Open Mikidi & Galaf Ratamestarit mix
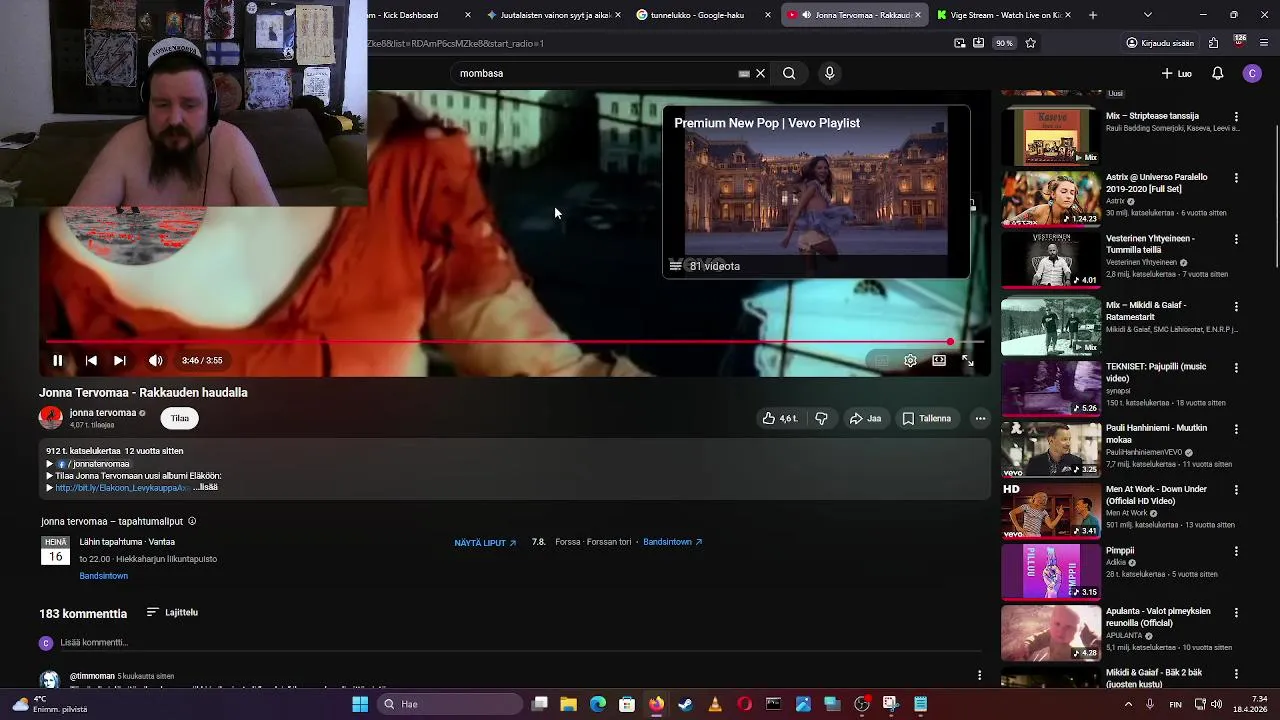This screenshot has height=720, width=1280. (1051, 327)
